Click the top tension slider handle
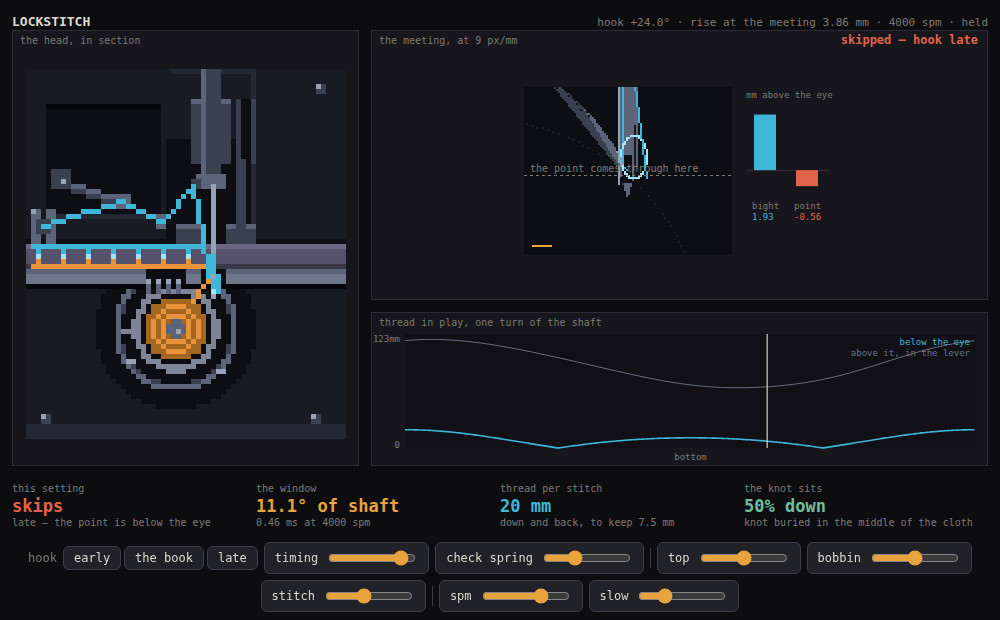This screenshot has width=1000, height=620. (744, 558)
